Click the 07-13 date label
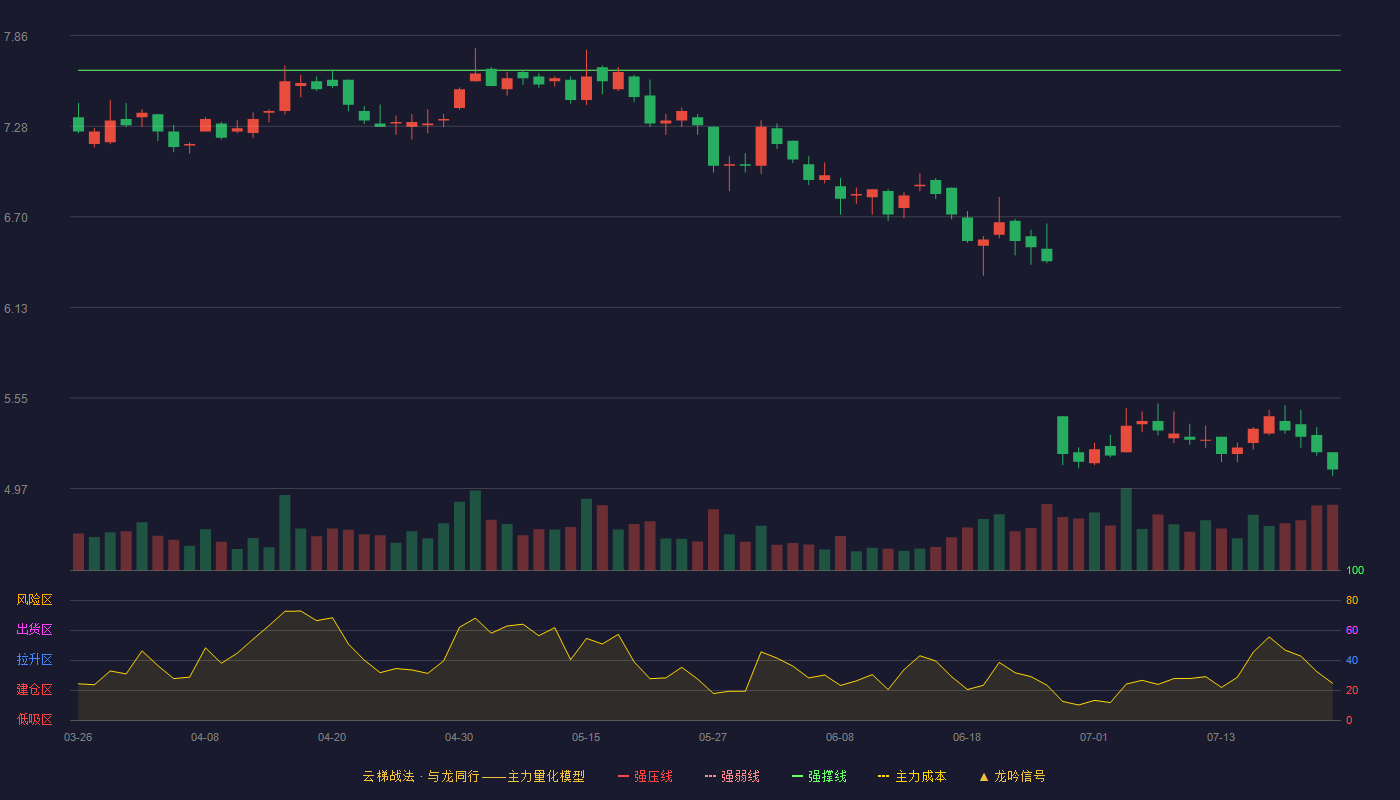The image size is (1400, 800). tap(1221, 737)
